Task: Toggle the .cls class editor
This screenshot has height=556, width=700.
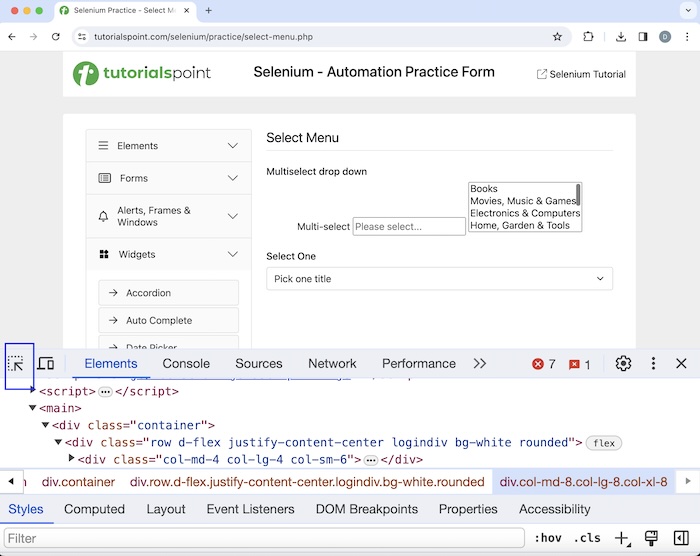Action: click(587, 538)
